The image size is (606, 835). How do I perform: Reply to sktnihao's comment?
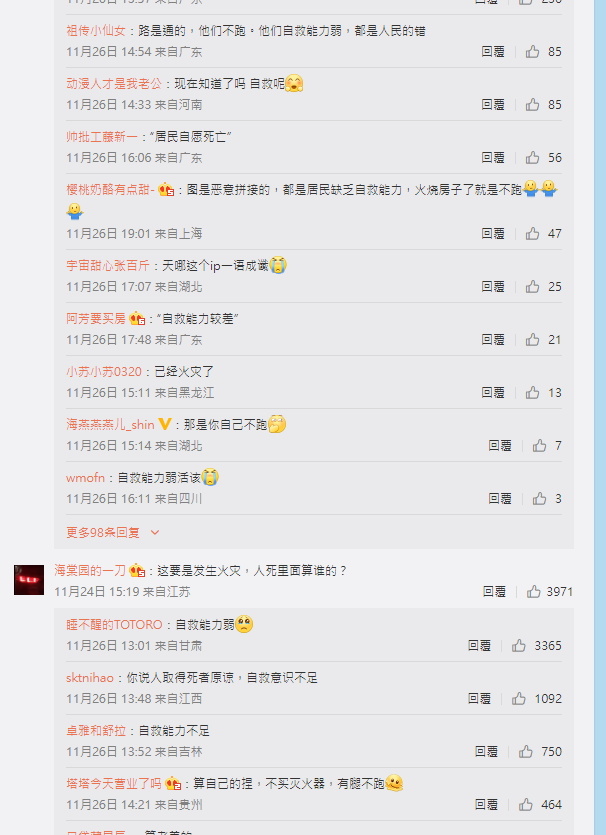(x=479, y=698)
